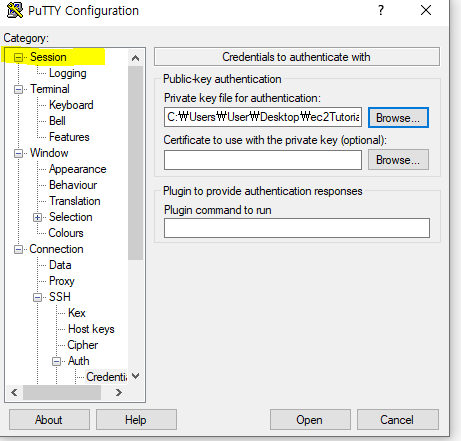Viewport: 461px width, 441px height.
Task: Click the certificate file input field
Action: pos(263,160)
